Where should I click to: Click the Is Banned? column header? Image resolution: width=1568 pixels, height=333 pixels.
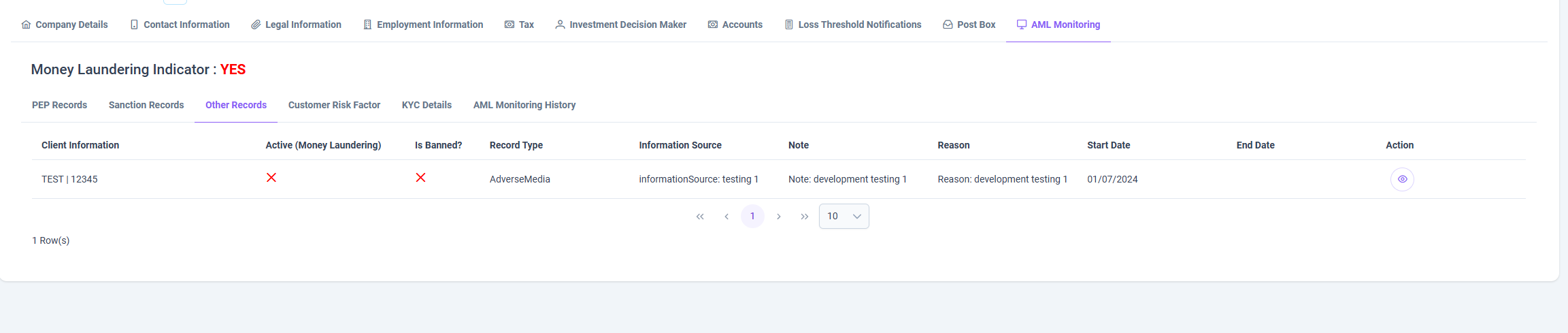click(438, 145)
